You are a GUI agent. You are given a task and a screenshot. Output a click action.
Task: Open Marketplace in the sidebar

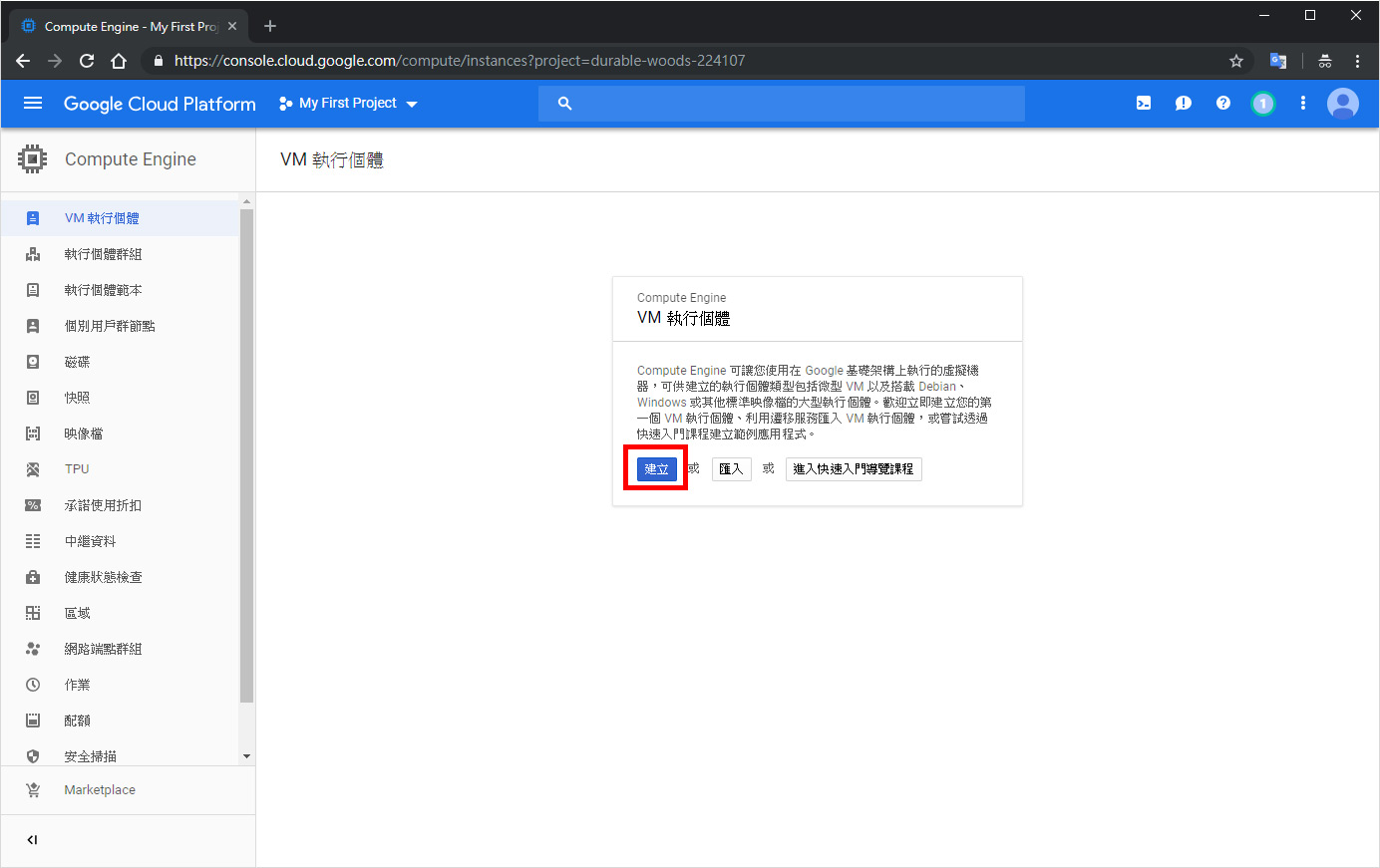128,790
